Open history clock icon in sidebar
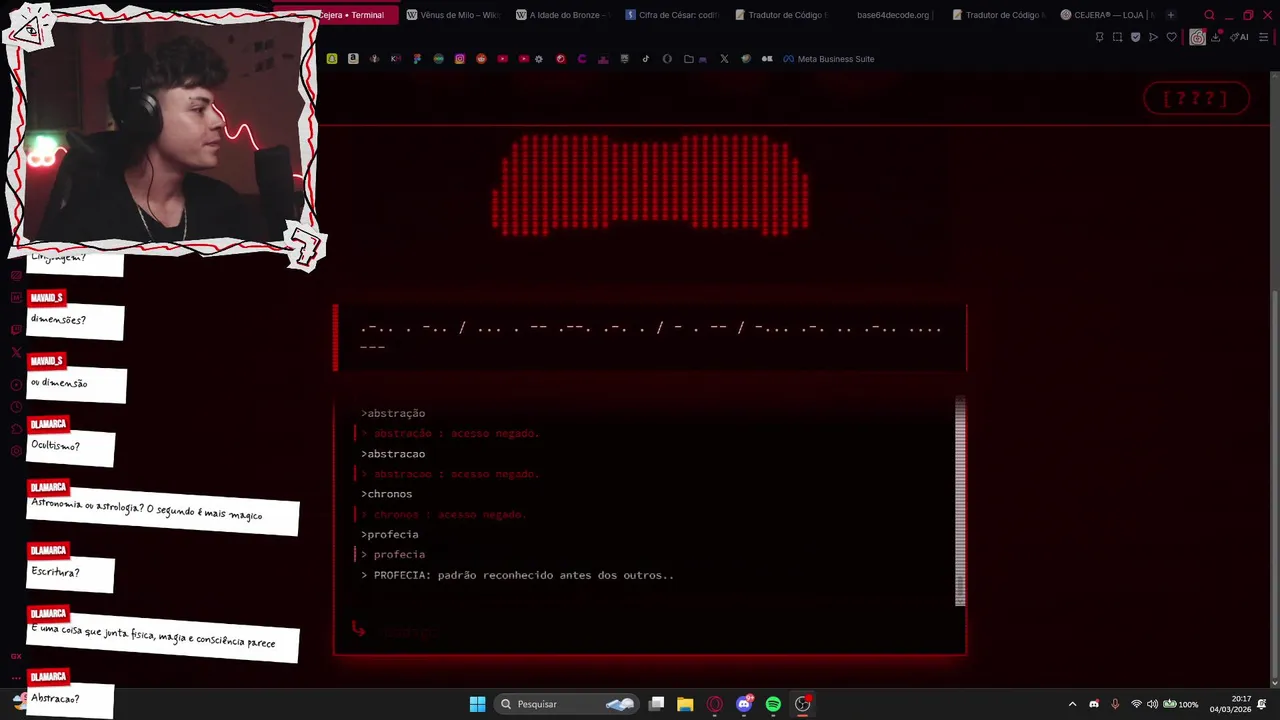This screenshot has height=720, width=1280. pyautogui.click(x=16, y=407)
